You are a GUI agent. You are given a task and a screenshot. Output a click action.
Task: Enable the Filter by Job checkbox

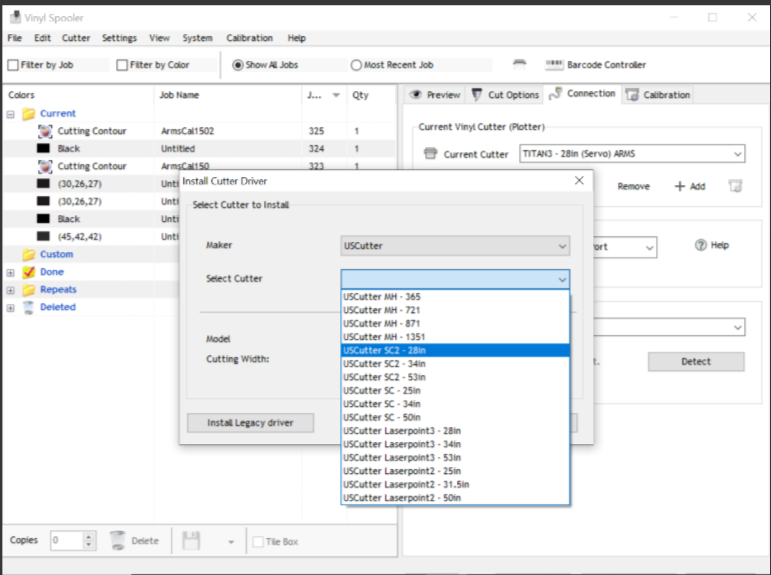(13, 65)
